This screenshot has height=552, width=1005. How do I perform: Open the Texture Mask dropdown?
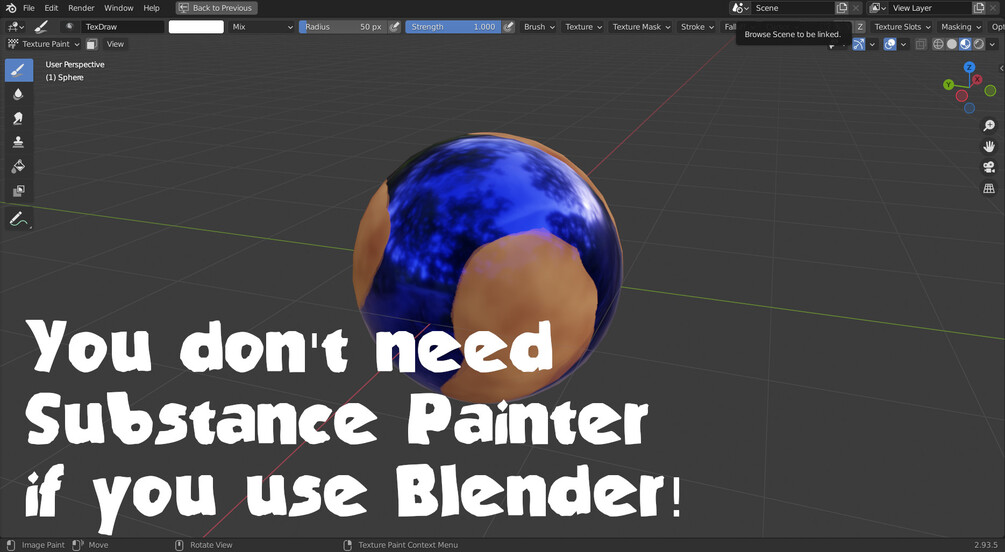(x=641, y=27)
